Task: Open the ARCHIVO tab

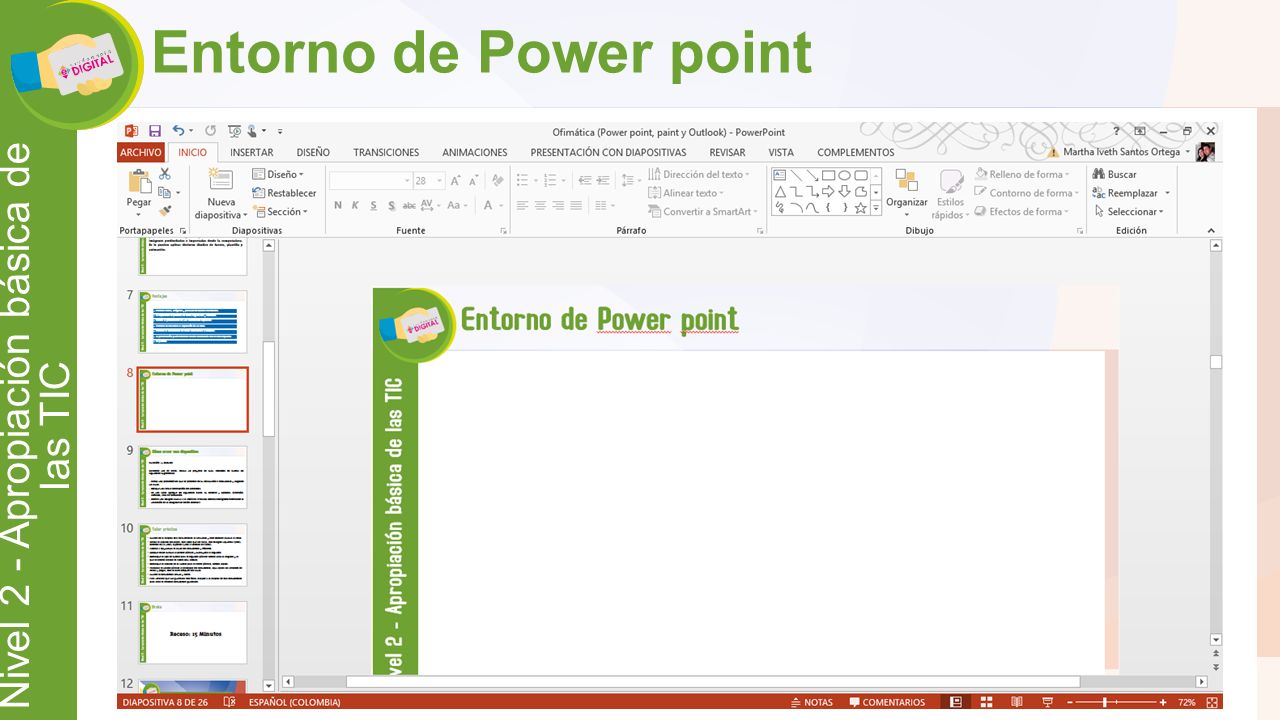Action: (140, 152)
